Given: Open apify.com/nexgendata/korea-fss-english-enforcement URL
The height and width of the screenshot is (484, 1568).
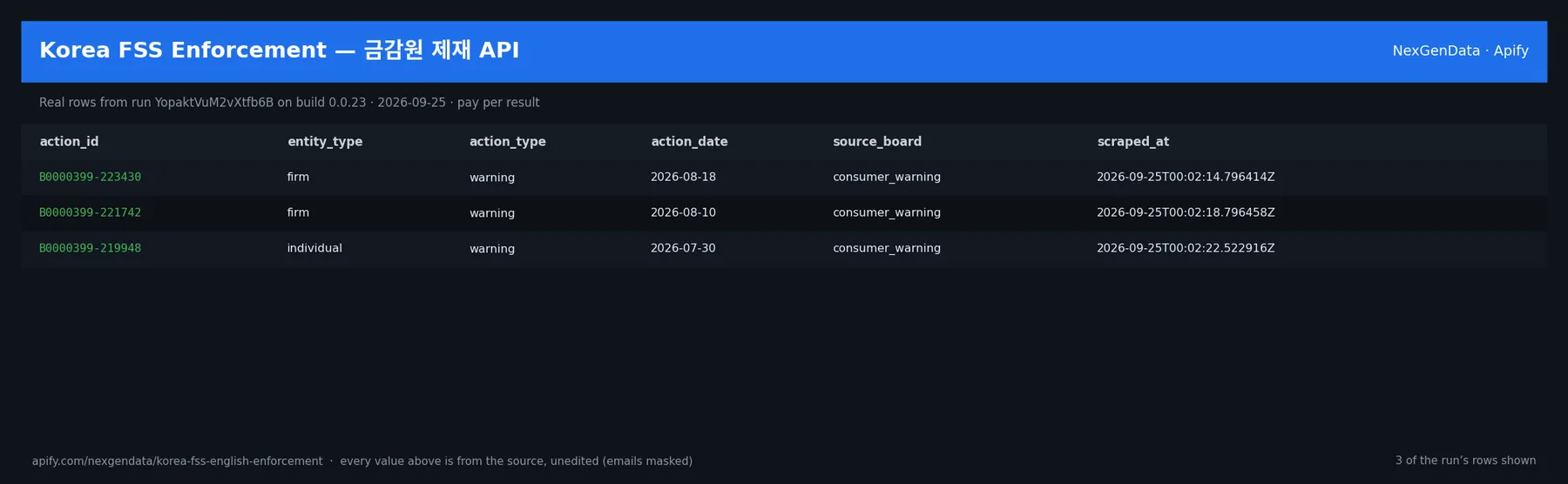Looking at the screenshot, I should [177, 460].
